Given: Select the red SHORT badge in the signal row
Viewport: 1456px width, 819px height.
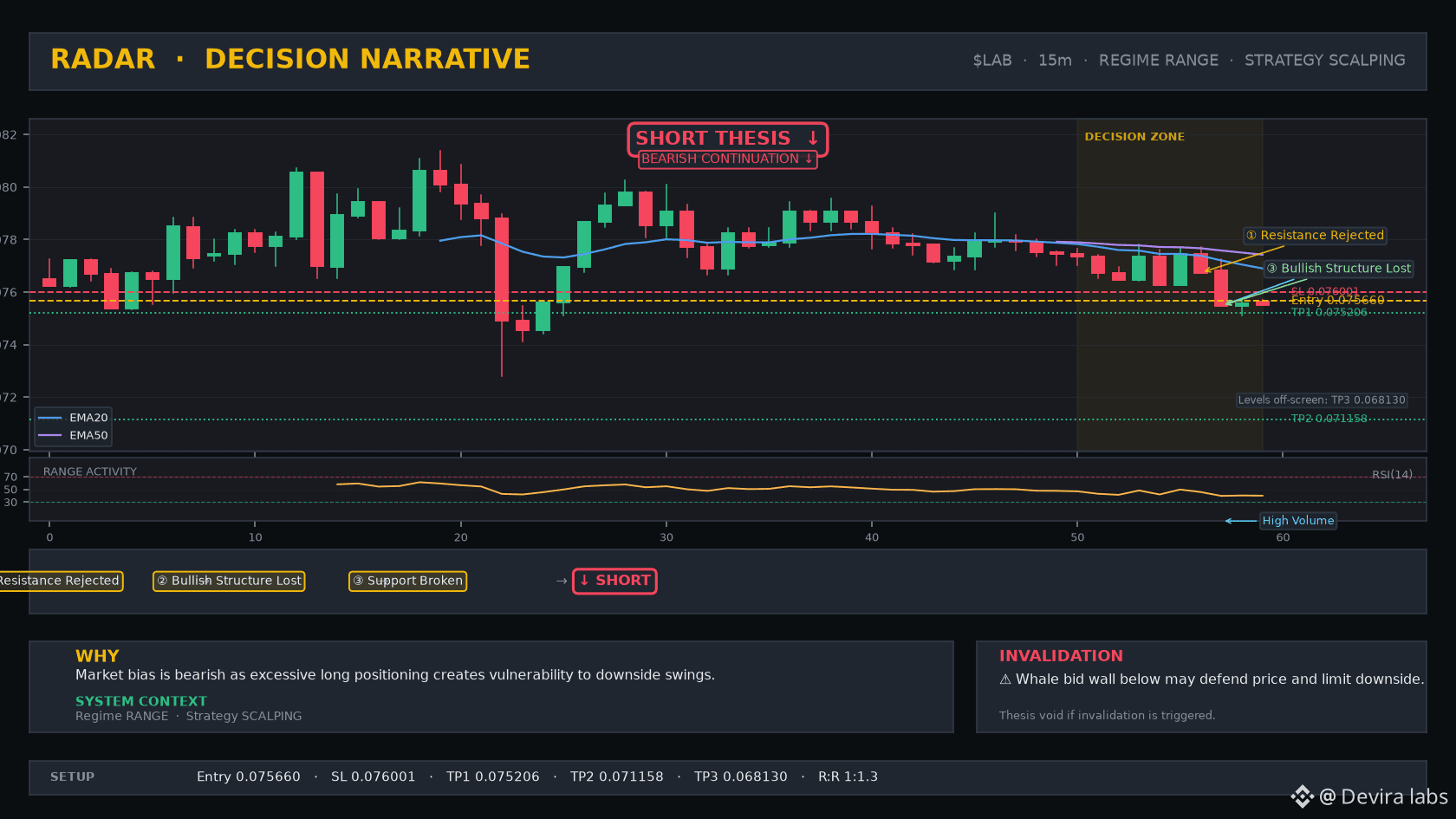Looking at the screenshot, I should 614,581.
